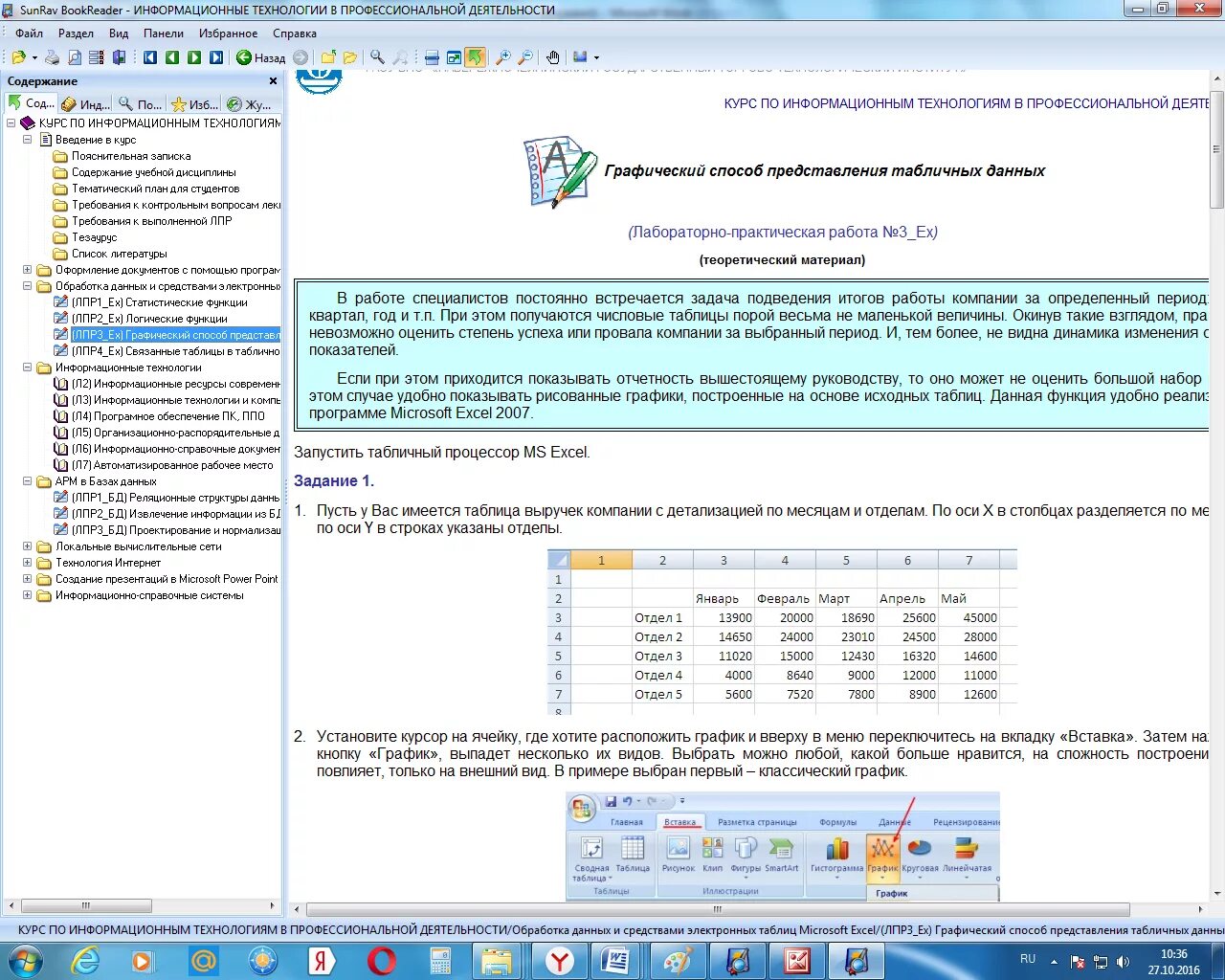The width and height of the screenshot is (1225, 980).
Task: Open the dropdown arrow beside Open book
Action: (34, 57)
